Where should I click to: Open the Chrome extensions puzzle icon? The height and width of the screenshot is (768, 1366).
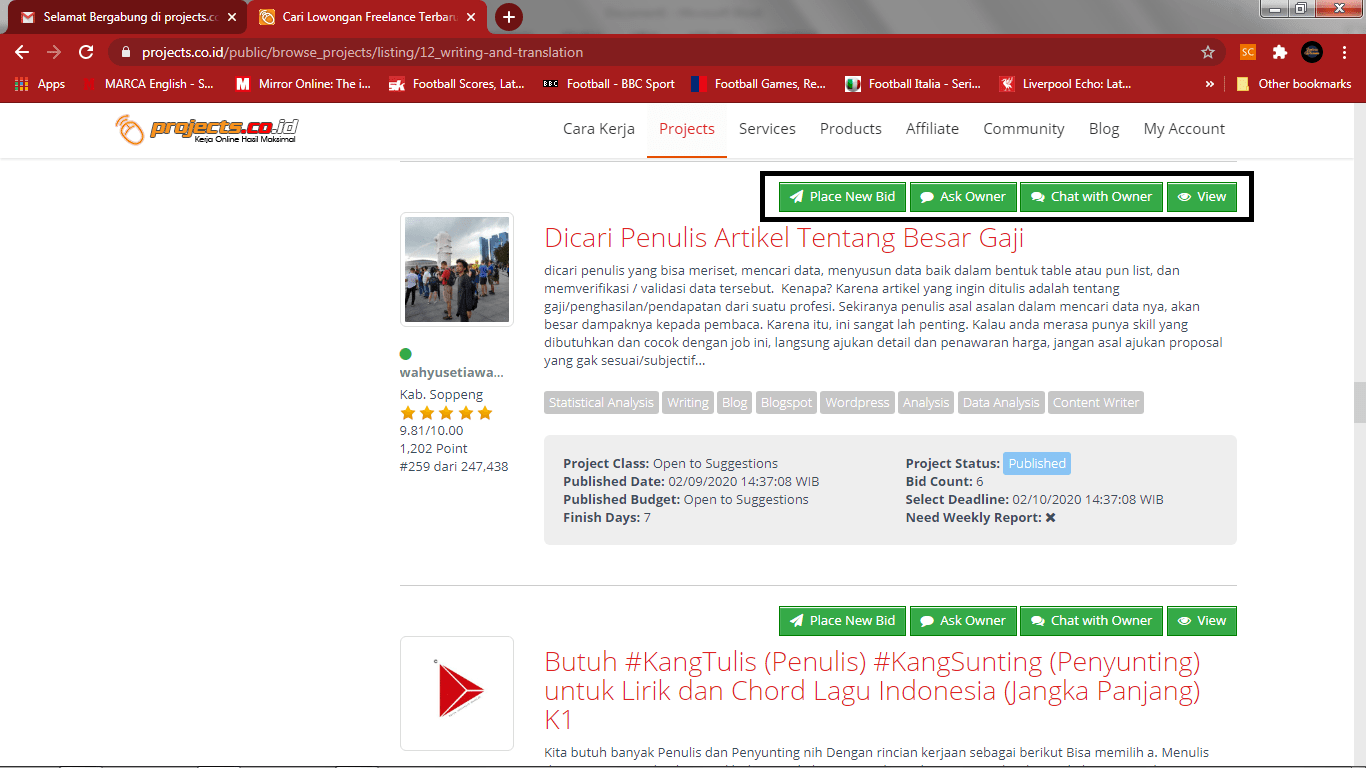1281,50
